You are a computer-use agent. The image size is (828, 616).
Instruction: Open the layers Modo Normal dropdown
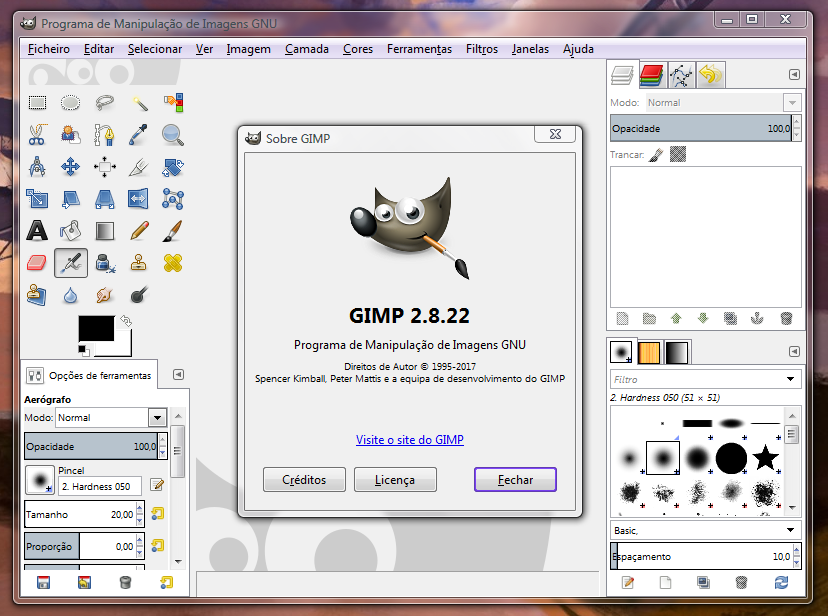(x=792, y=102)
